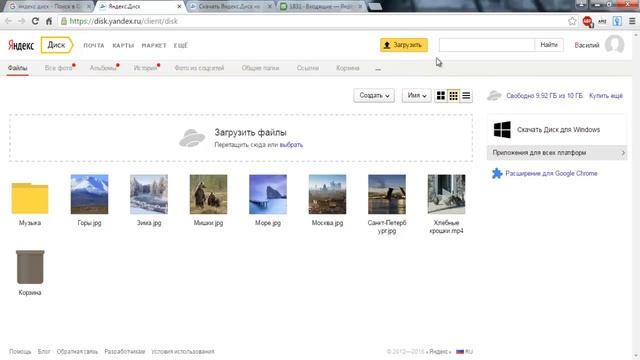Switch to the Альбомы tab
640x360 pixels.
click(x=103, y=68)
